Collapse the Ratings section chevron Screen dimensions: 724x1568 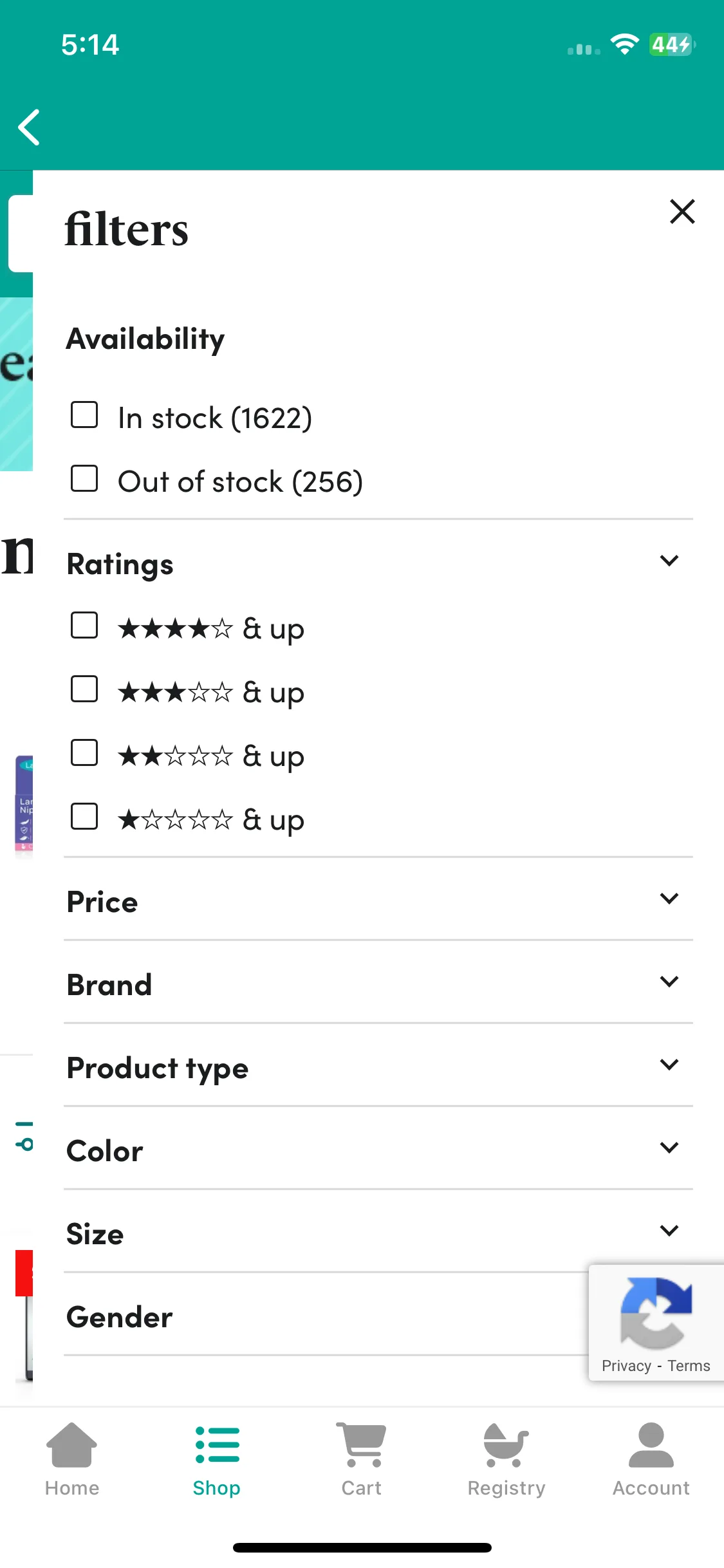[669, 561]
